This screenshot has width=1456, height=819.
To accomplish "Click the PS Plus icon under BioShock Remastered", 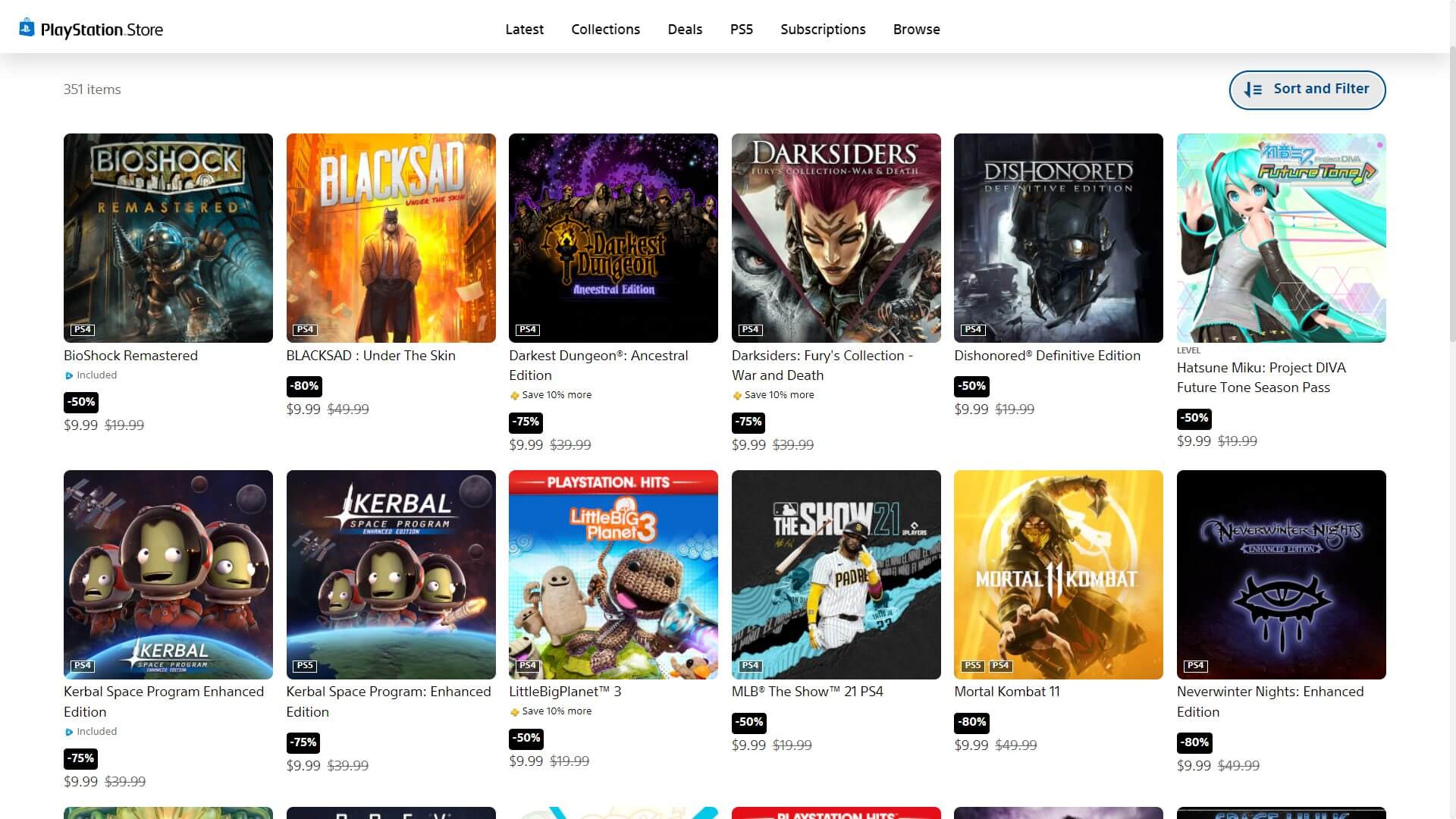I will click(69, 375).
